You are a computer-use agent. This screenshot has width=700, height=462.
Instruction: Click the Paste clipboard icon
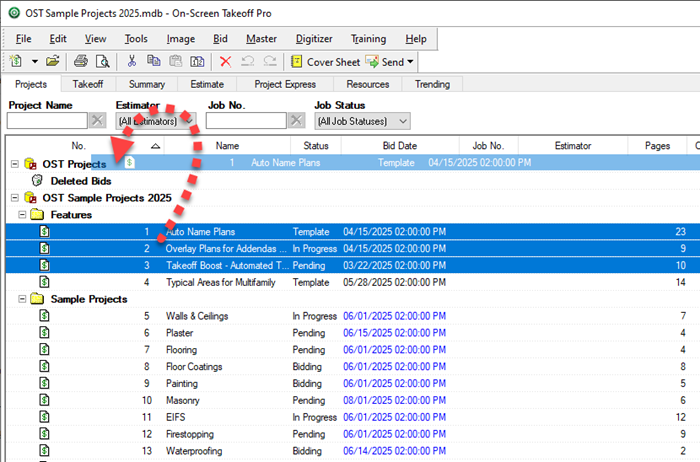coord(175,61)
